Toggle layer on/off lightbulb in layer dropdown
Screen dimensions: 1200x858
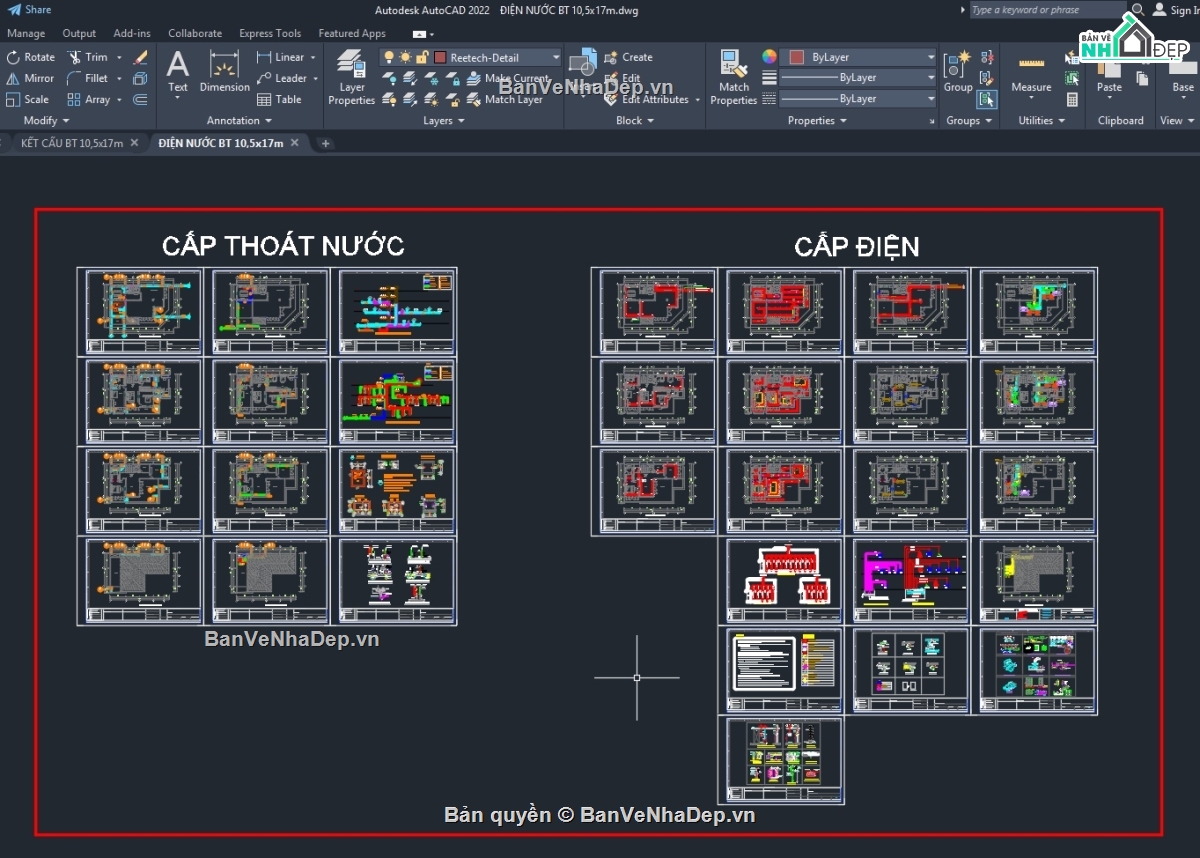389,57
